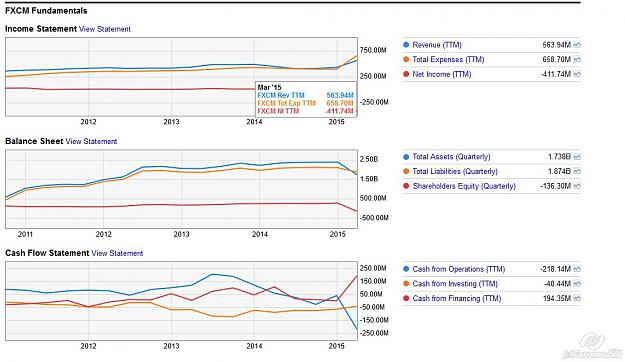Image resolution: width=625 pixels, height=362 pixels.
Task: Click orange dot next to Total Expenses (TTM)
Action: point(406,59)
